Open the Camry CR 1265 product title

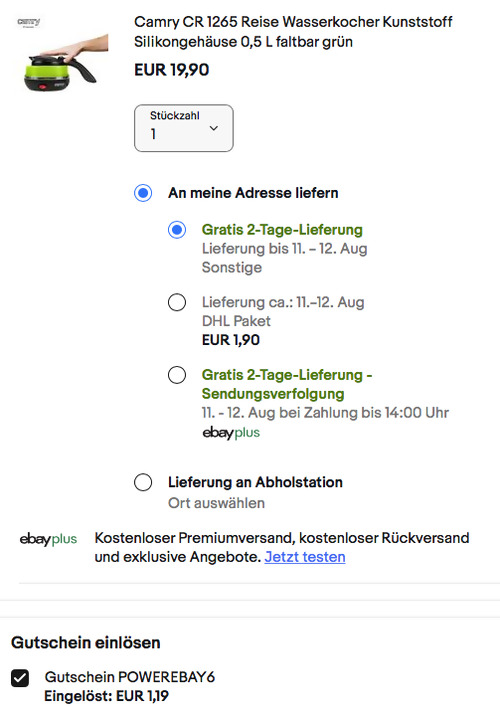coord(293,32)
